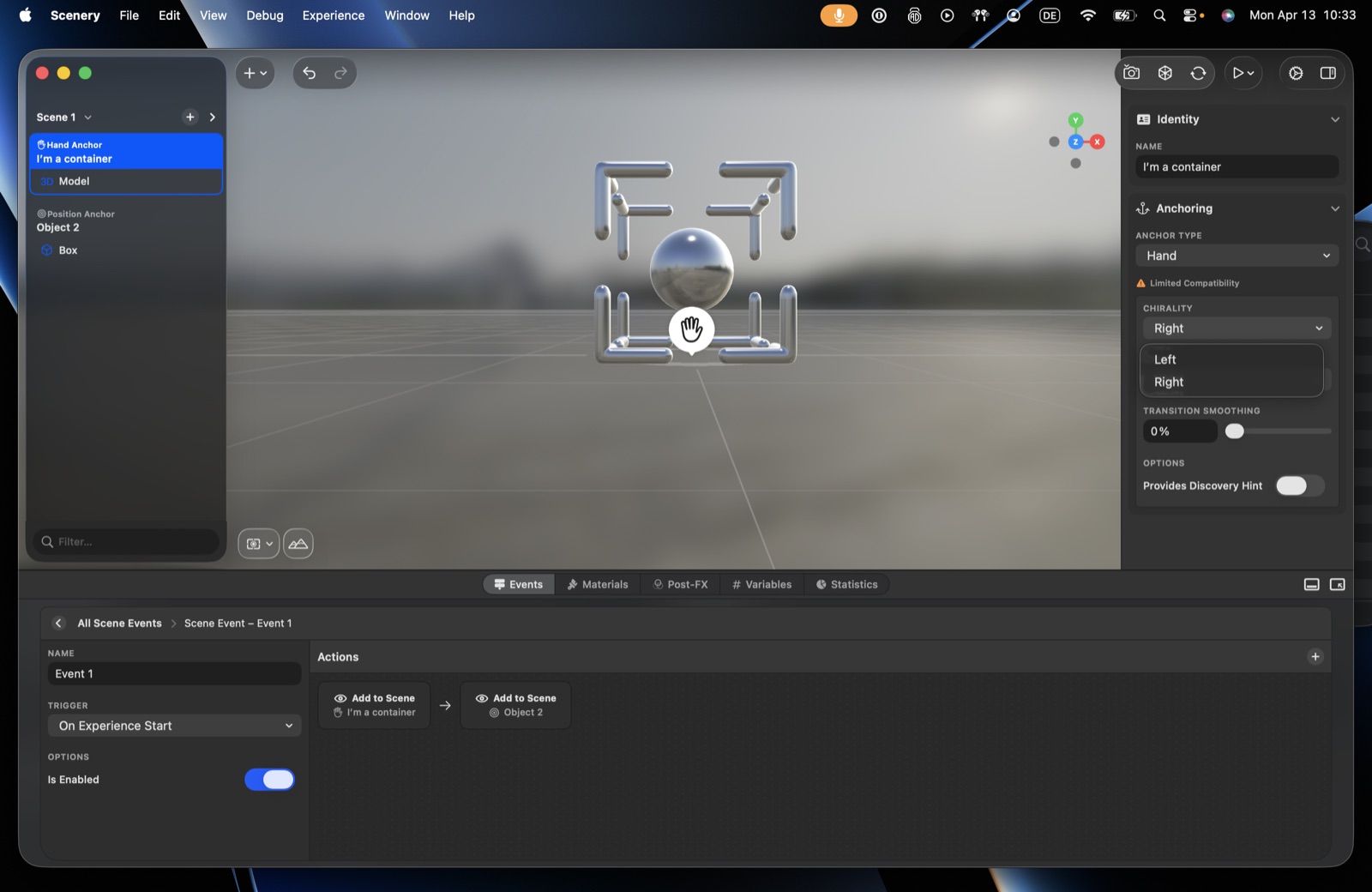Screen dimensions: 1372x892
Task: Disable the Is Enabled switch
Action: click(269, 779)
